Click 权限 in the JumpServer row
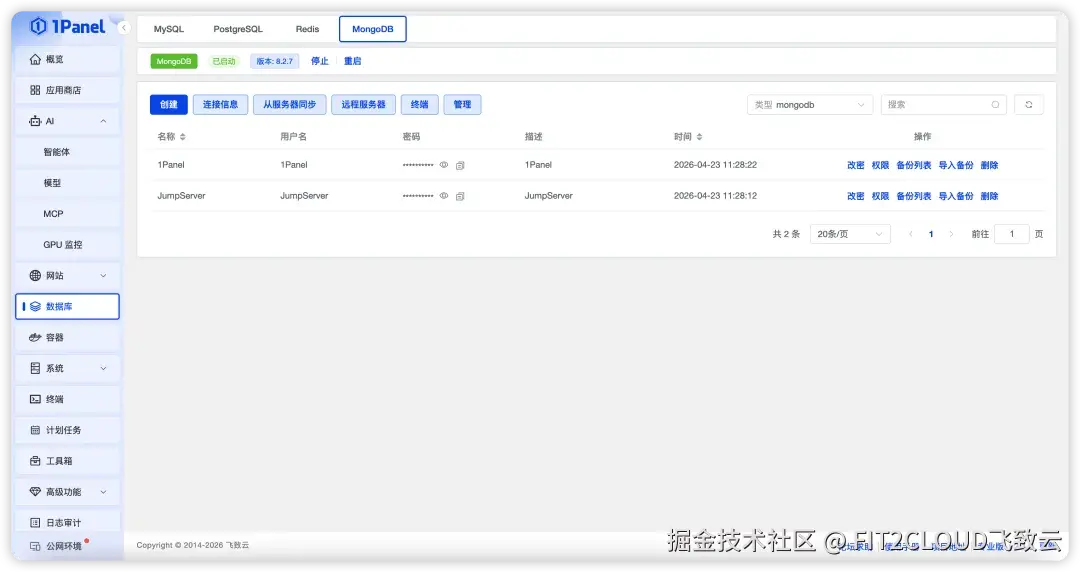The image size is (1080, 572). coord(880,196)
